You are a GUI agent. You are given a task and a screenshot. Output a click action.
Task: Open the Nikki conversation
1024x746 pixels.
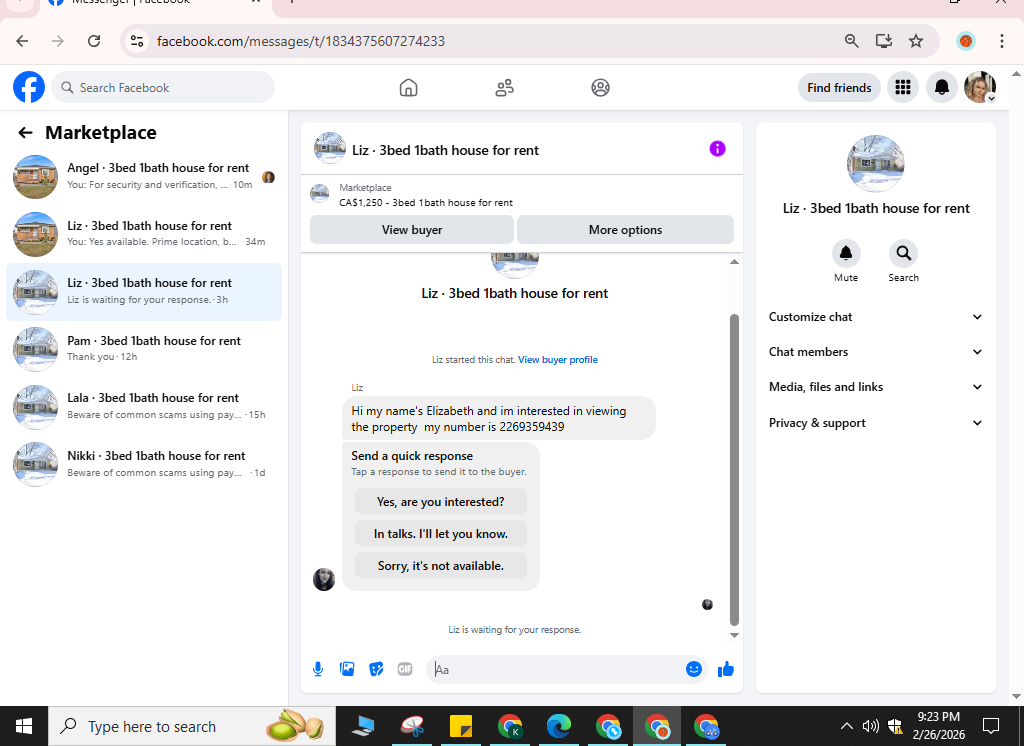click(144, 464)
